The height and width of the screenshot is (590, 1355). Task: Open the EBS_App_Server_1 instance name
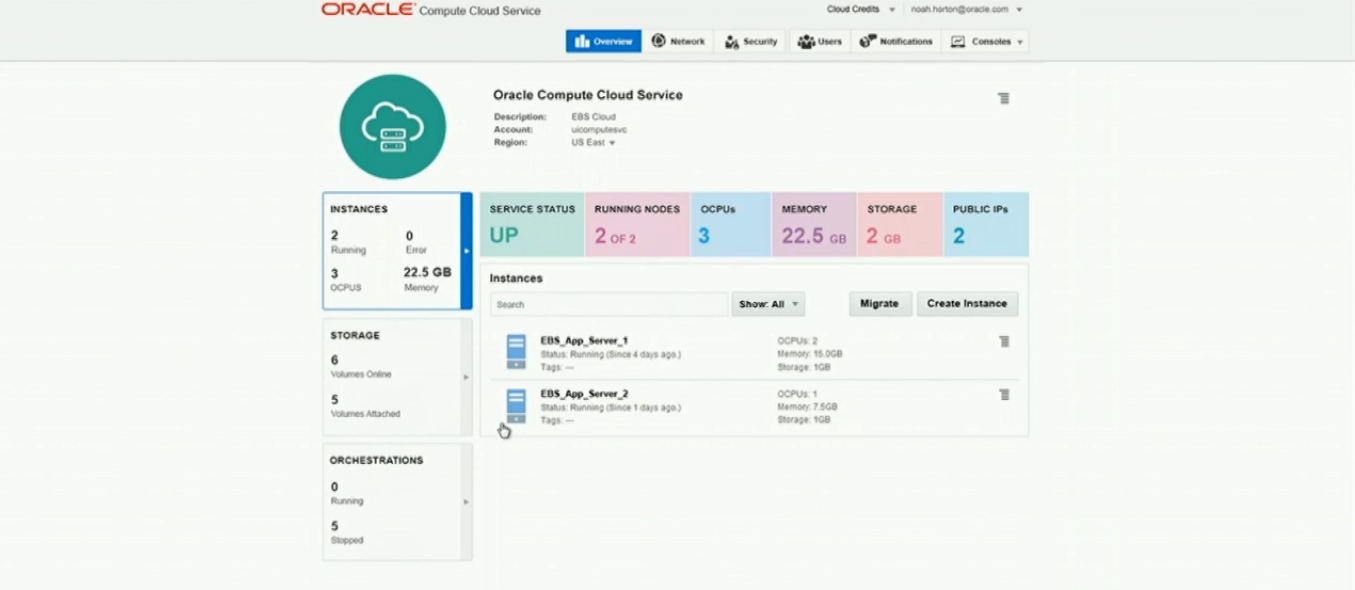[584, 341]
